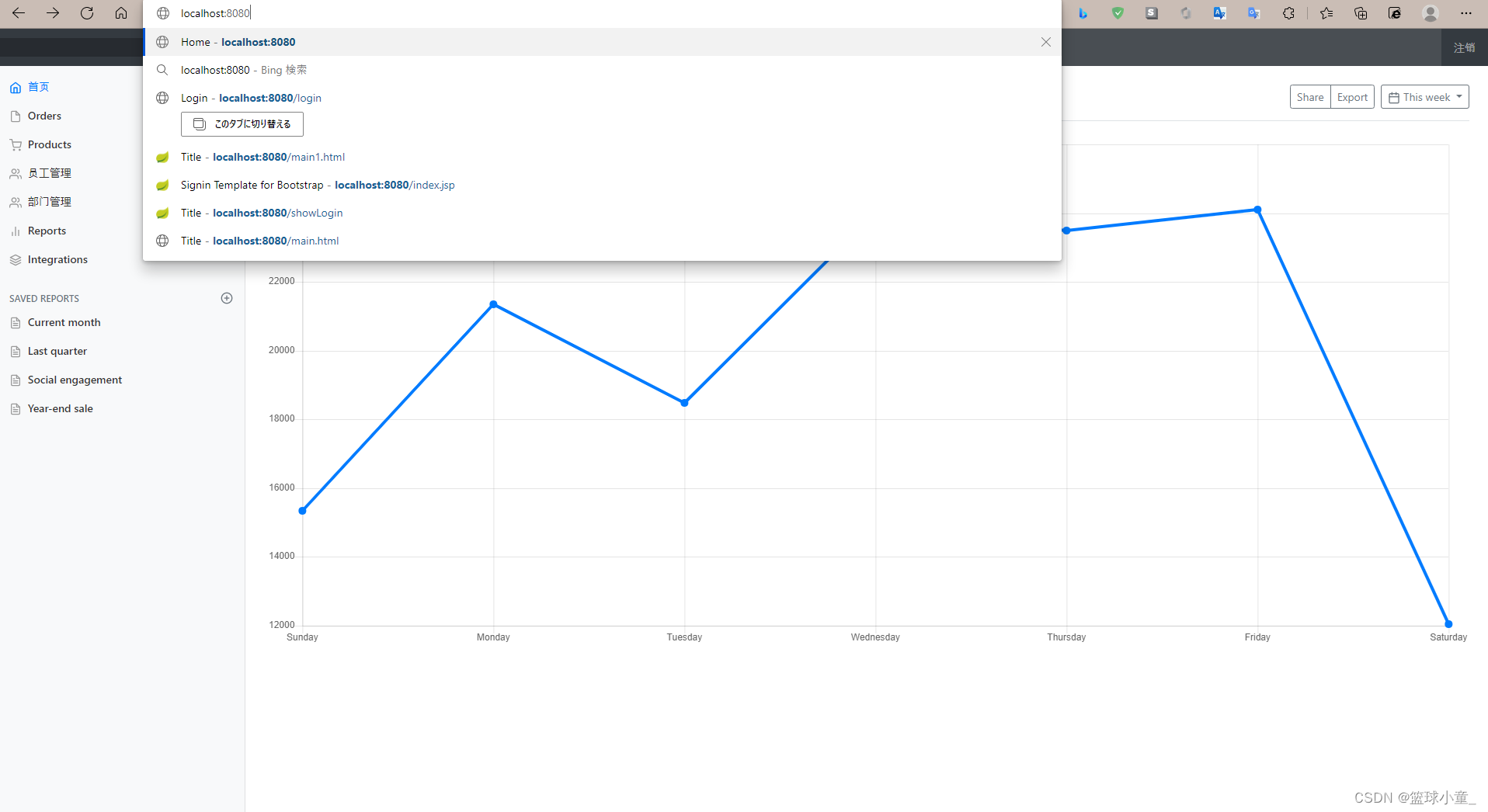Click the bar chart icon beside Reports

(x=16, y=231)
